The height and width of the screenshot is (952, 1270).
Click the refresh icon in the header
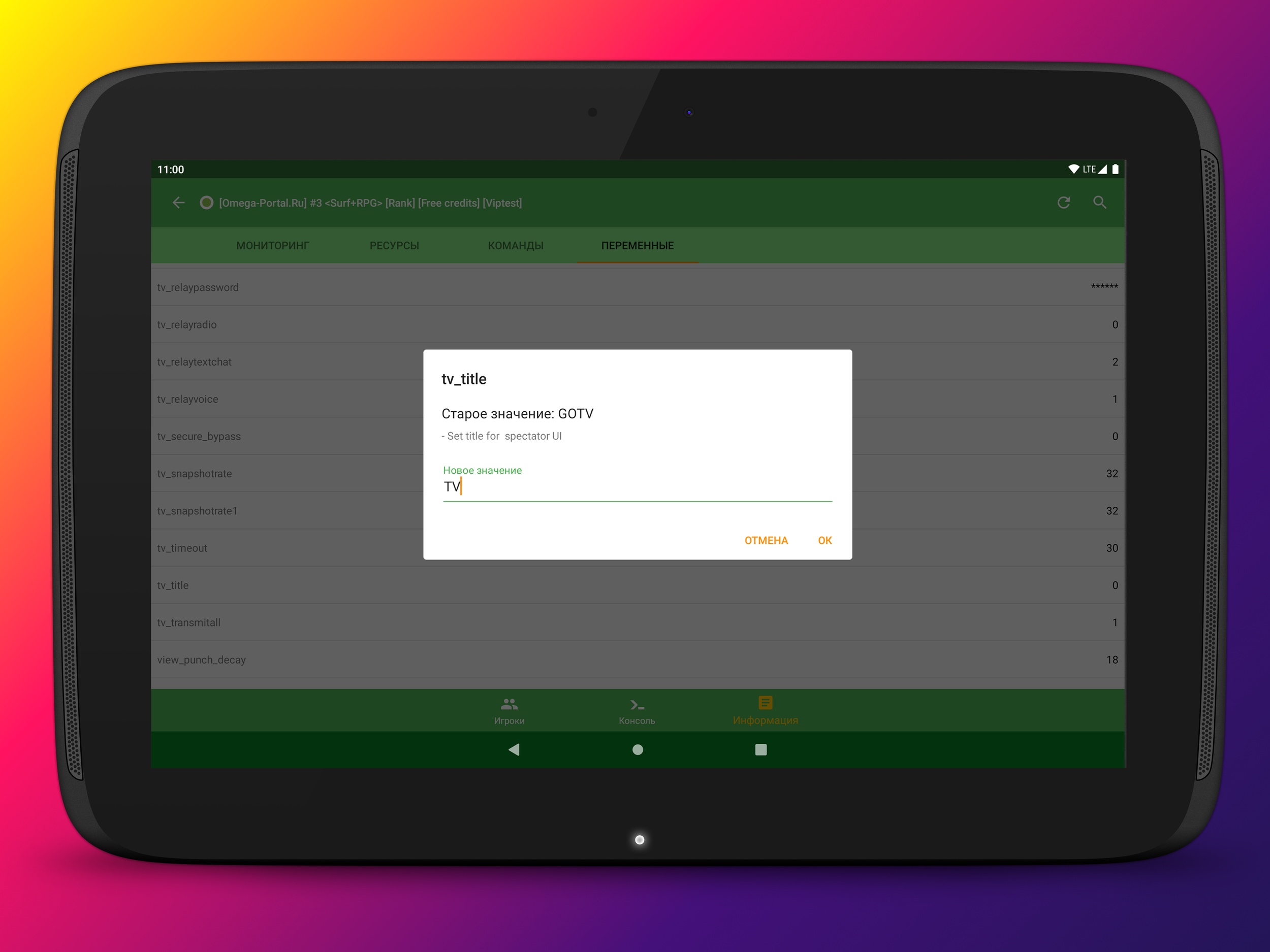point(1063,203)
